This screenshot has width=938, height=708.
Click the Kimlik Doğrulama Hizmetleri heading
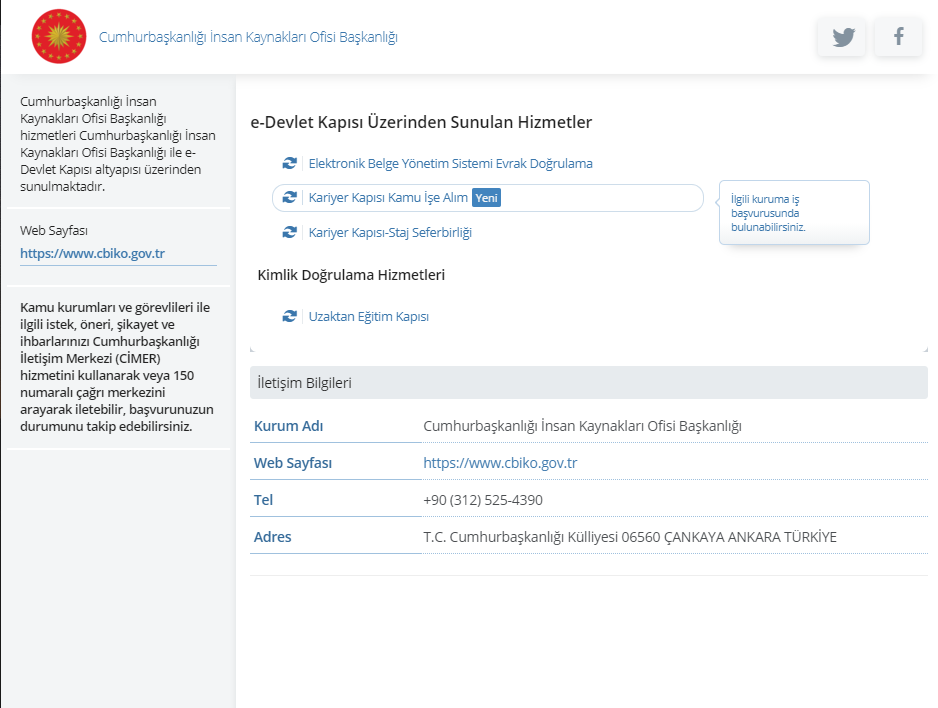tap(351, 274)
